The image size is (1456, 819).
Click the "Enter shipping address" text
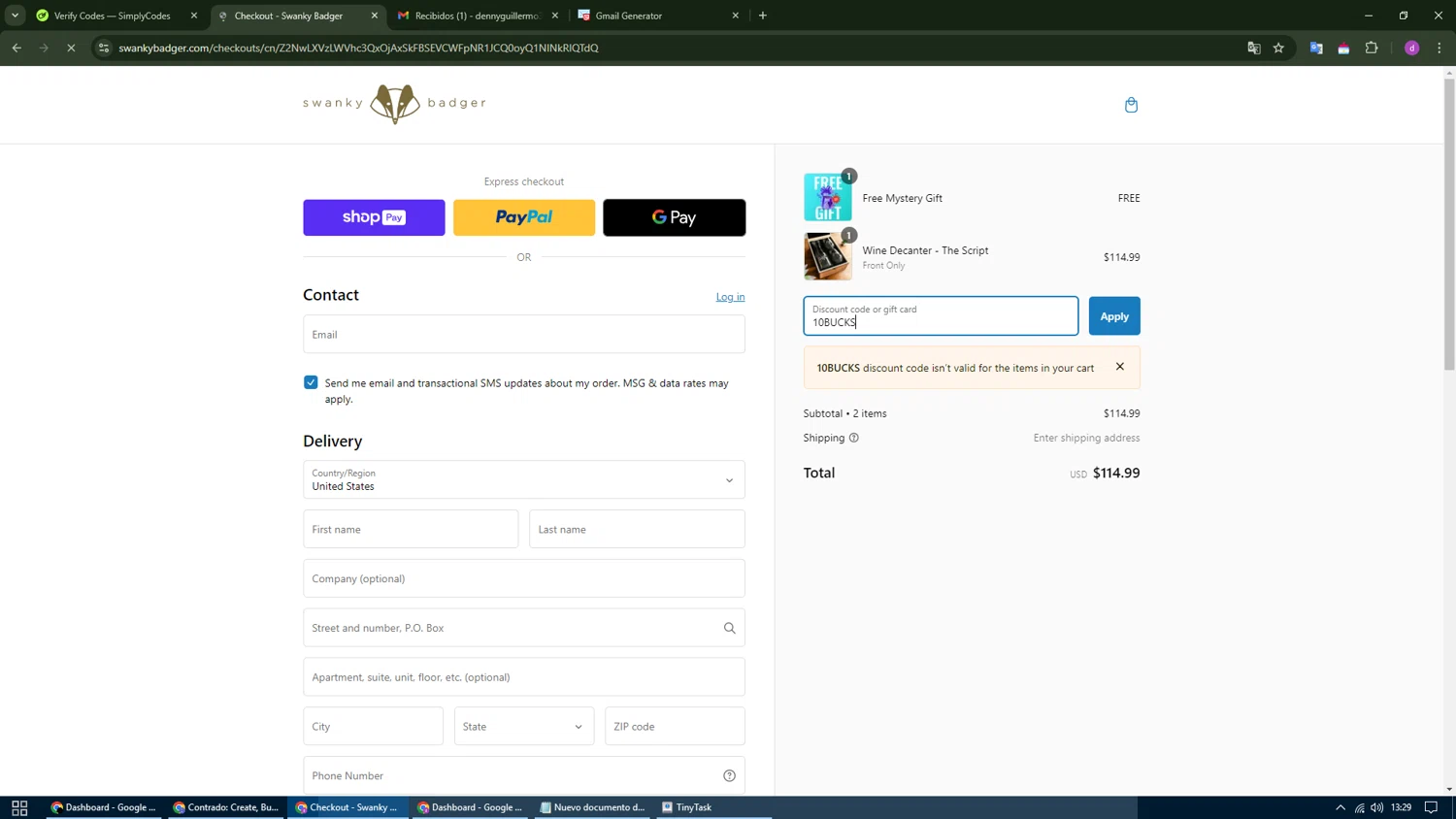coord(1086,438)
